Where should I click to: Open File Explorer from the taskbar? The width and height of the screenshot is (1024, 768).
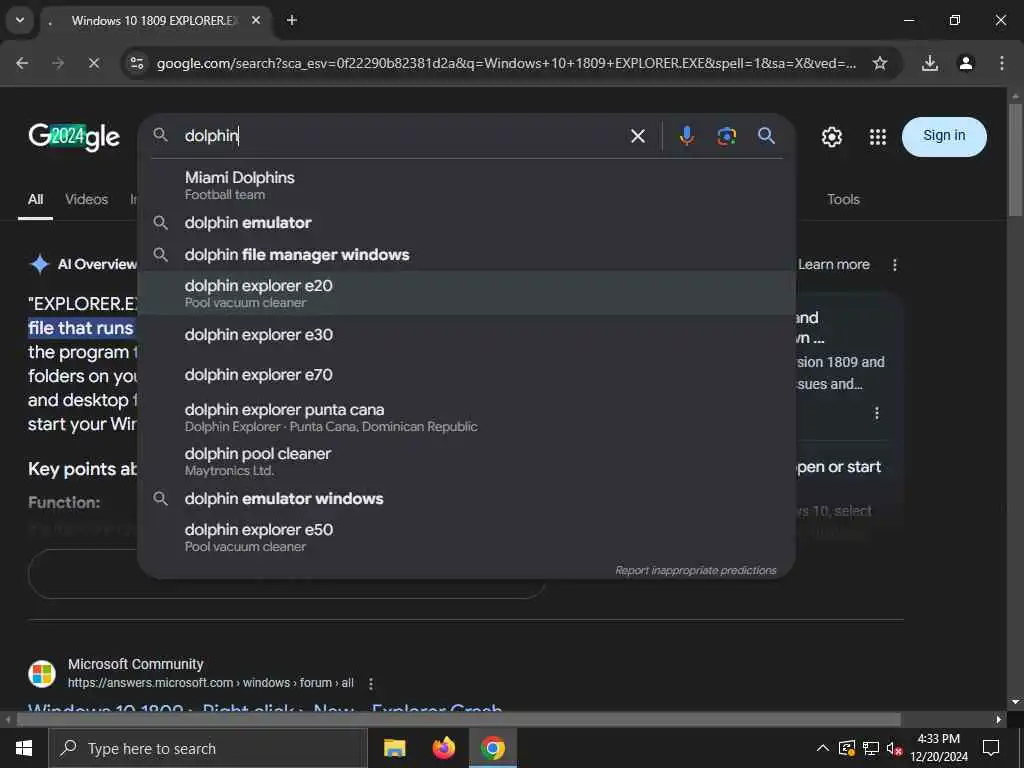point(394,748)
